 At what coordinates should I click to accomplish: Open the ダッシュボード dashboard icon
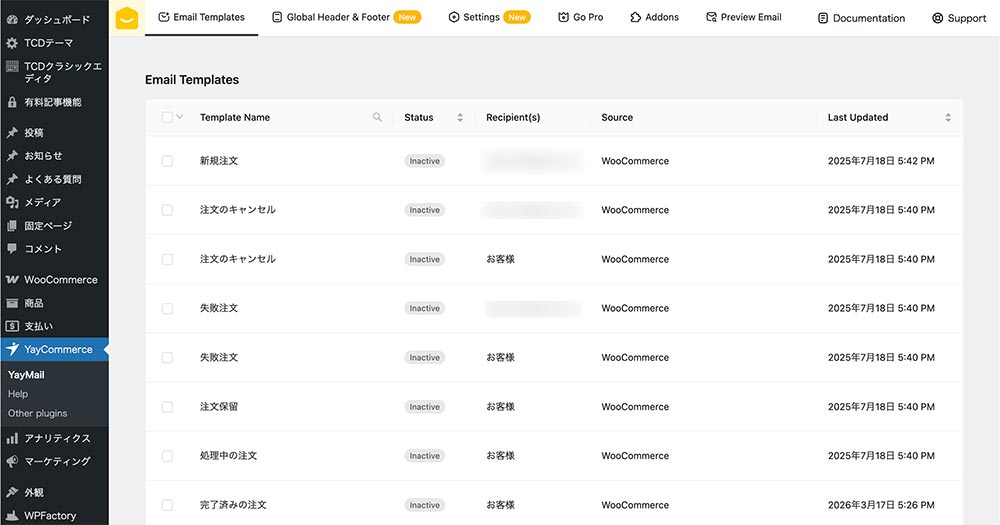pyautogui.click(x=12, y=19)
